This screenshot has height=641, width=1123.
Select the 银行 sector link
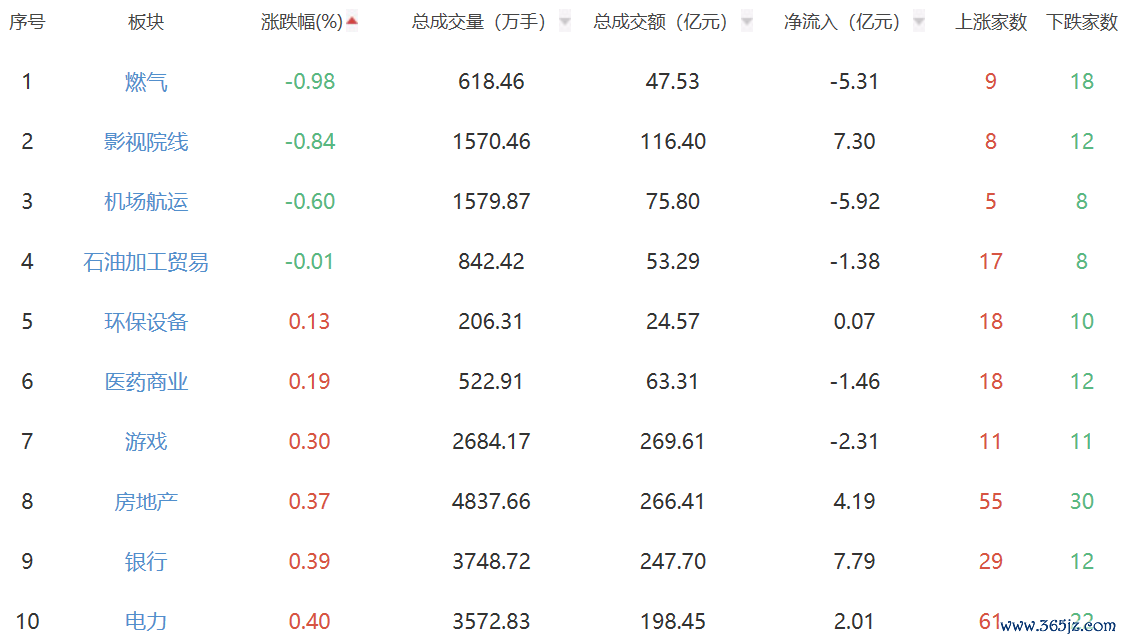coord(146,562)
